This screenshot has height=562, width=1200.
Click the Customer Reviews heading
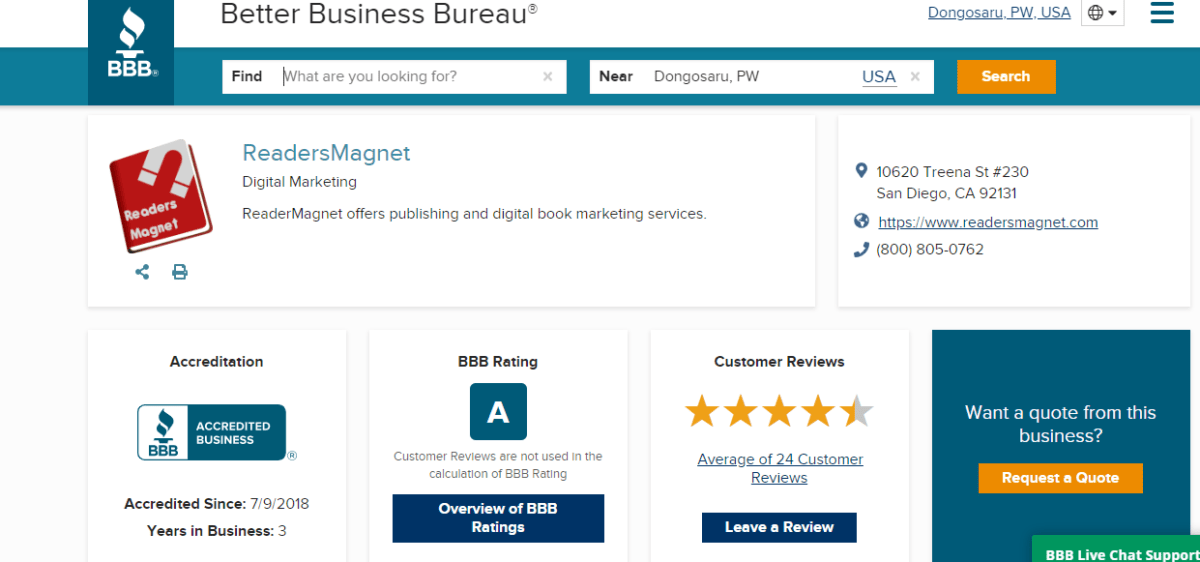coord(779,362)
